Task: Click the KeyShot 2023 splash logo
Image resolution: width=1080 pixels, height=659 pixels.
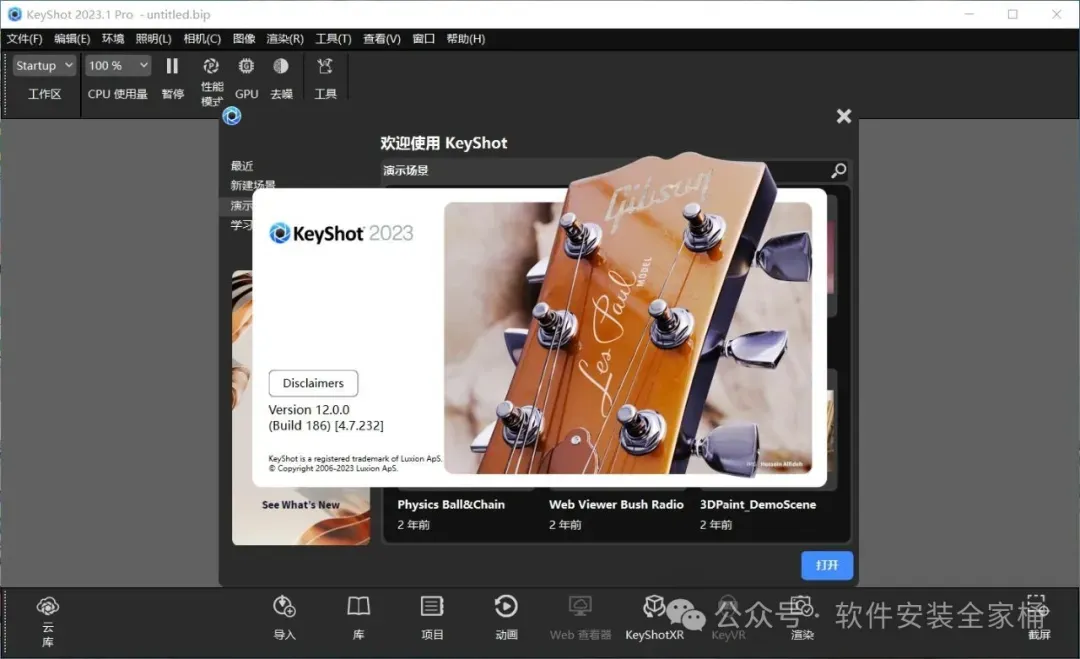Action: (341, 233)
